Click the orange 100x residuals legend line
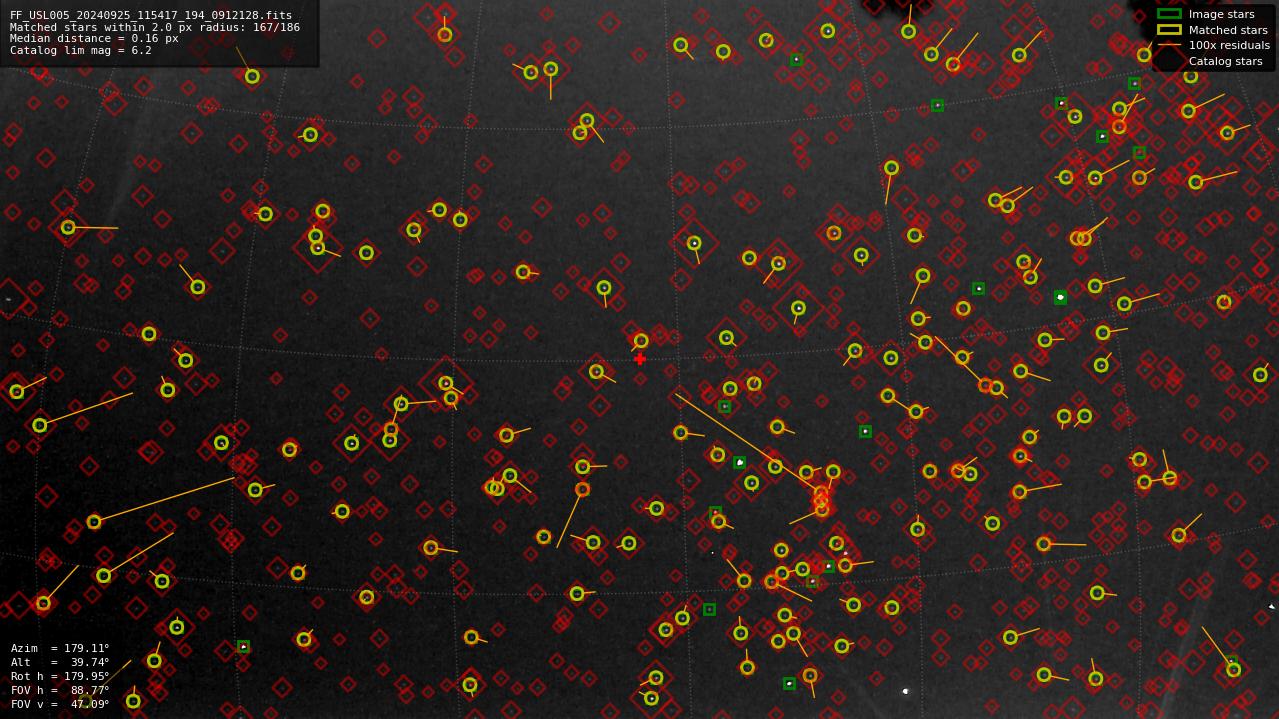 point(1169,45)
